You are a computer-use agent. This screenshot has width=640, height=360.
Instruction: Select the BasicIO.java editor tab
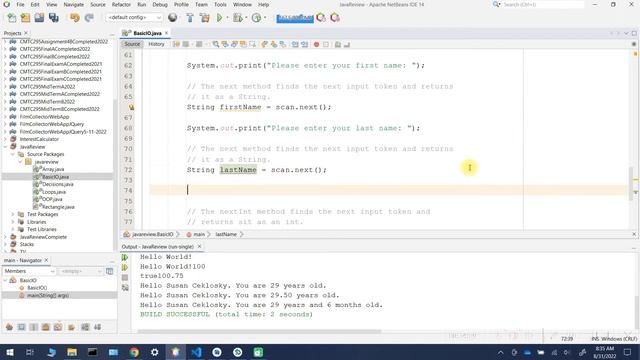(x=146, y=33)
